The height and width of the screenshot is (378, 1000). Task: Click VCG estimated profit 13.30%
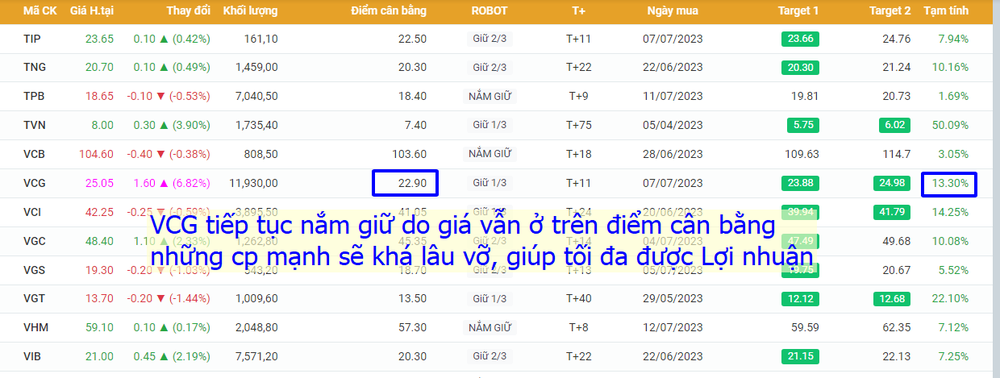point(950,184)
